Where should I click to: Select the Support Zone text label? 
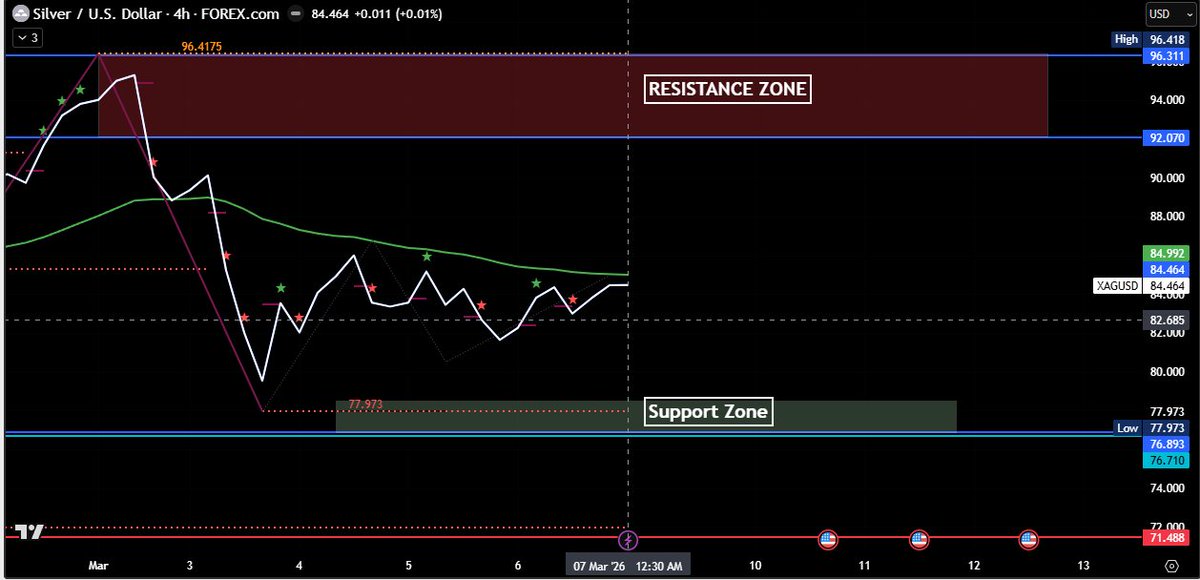tap(708, 411)
